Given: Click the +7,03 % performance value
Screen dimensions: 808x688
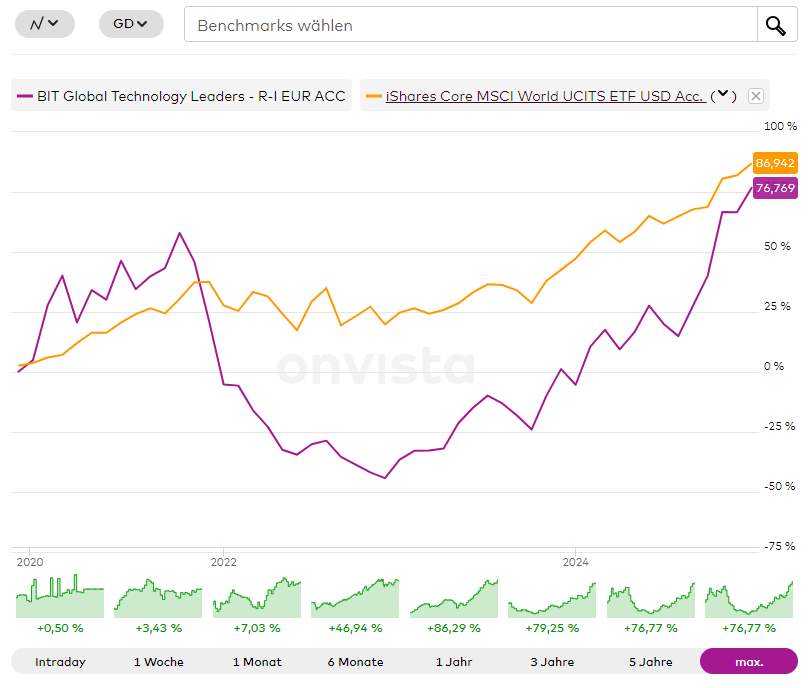Looking at the screenshot, I should click(257, 628).
